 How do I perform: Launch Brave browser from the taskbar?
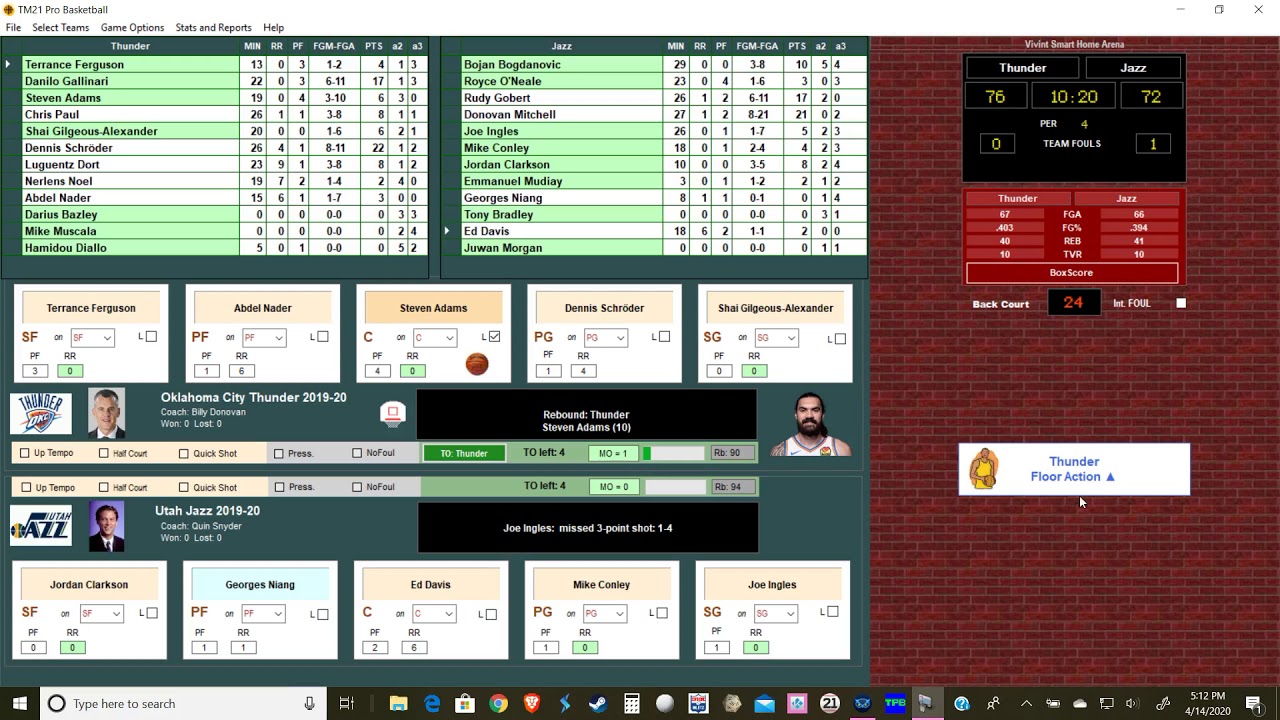pyautogui.click(x=531, y=704)
